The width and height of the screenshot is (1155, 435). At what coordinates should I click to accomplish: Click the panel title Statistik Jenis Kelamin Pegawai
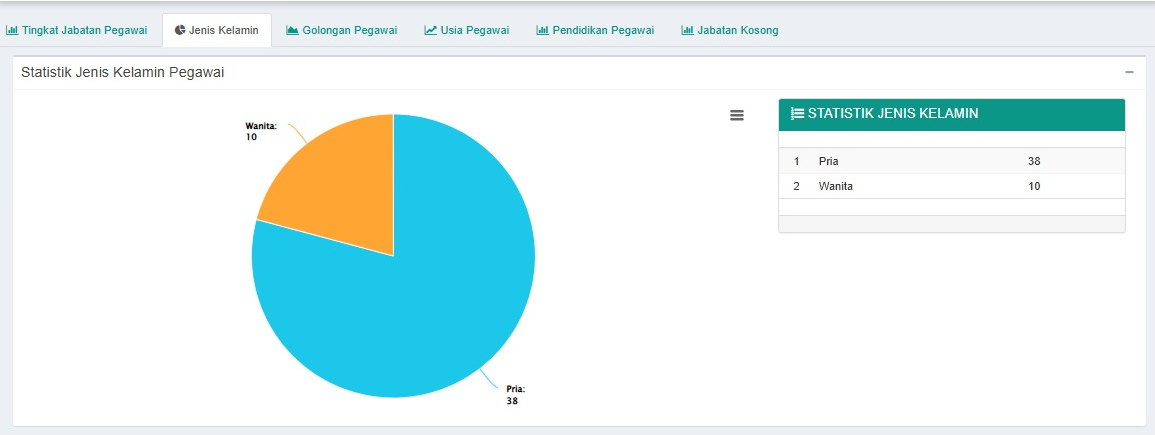coord(122,72)
